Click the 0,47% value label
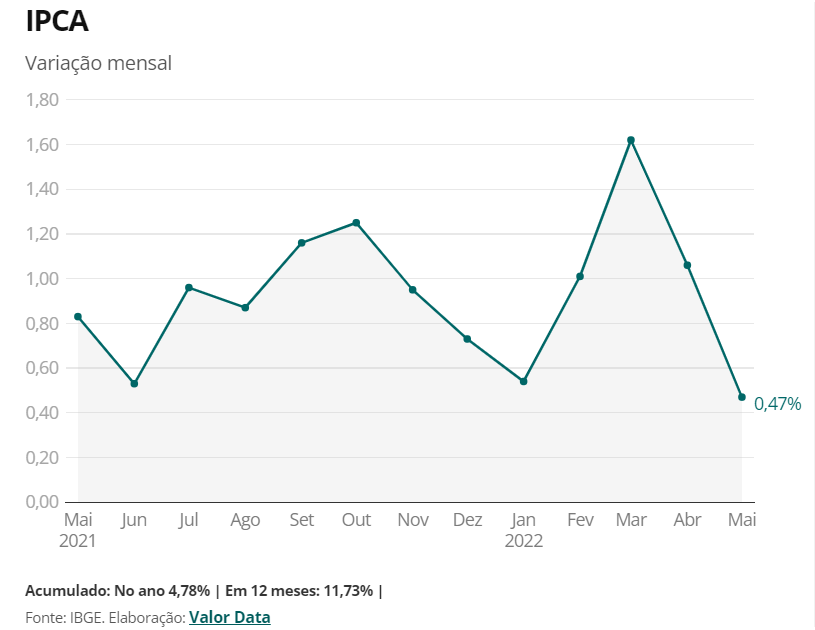The width and height of the screenshot is (815, 630). (x=778, y=403)
